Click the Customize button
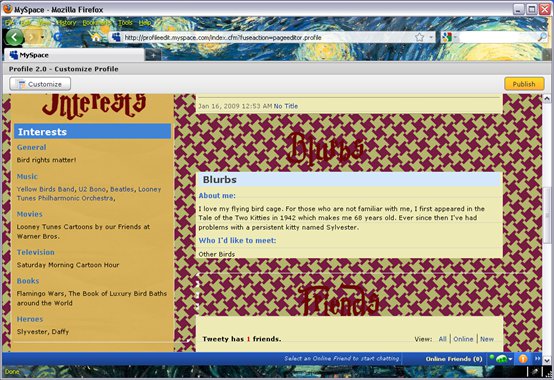The height and width of the screenshot is (380, 554). (x=40, y=84)
